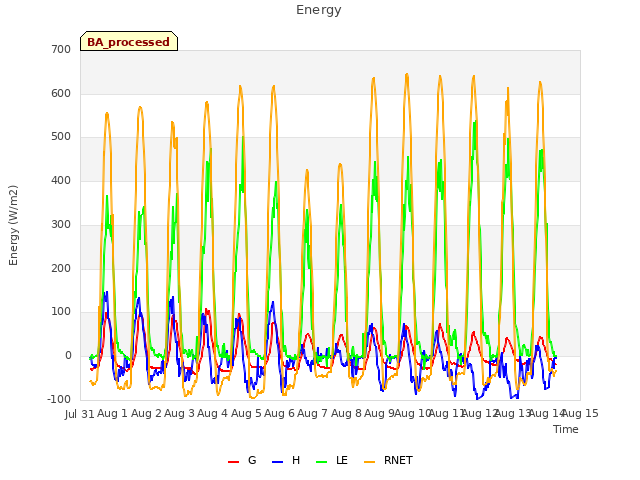Click the Aug 1 x-axis label

pyautogui.click(x=113, y=413)
